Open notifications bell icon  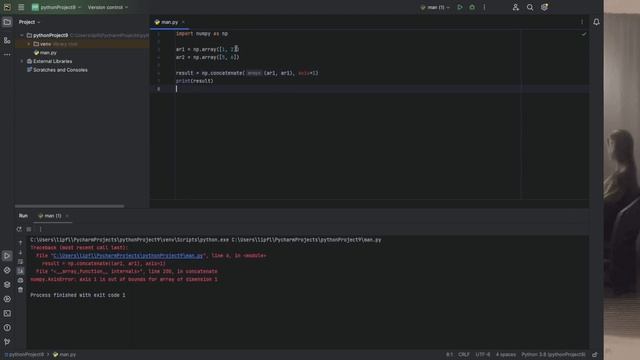(x=596, y=22)
